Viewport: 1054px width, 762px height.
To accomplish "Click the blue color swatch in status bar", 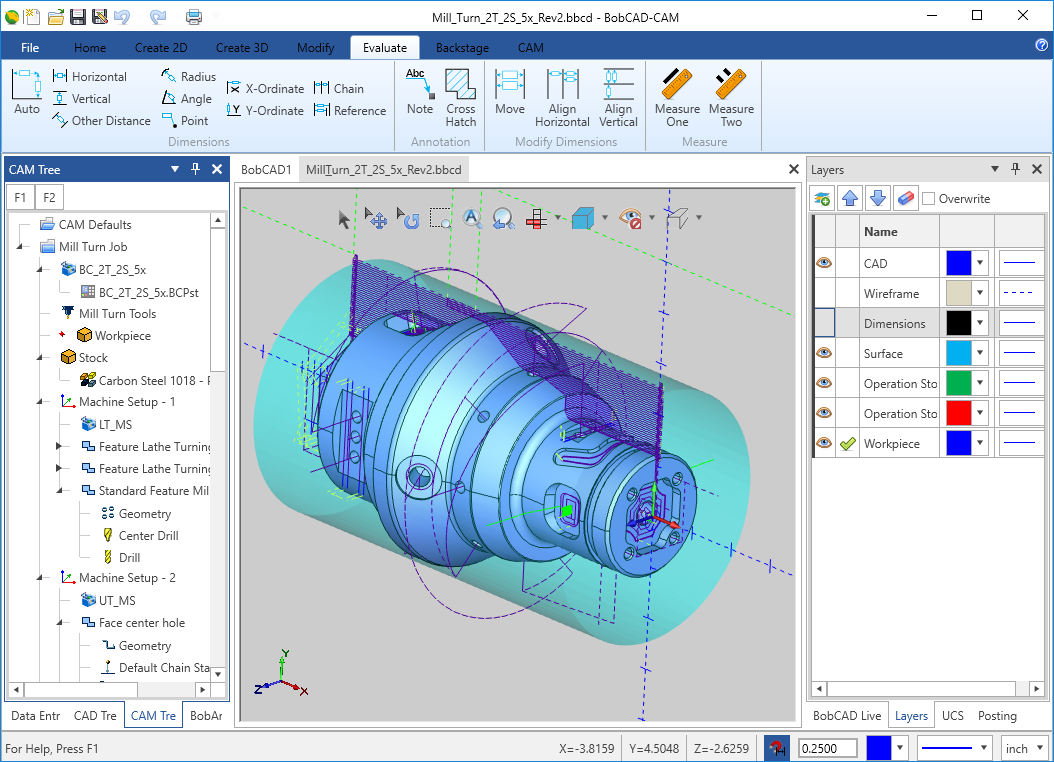I will 879,748.
